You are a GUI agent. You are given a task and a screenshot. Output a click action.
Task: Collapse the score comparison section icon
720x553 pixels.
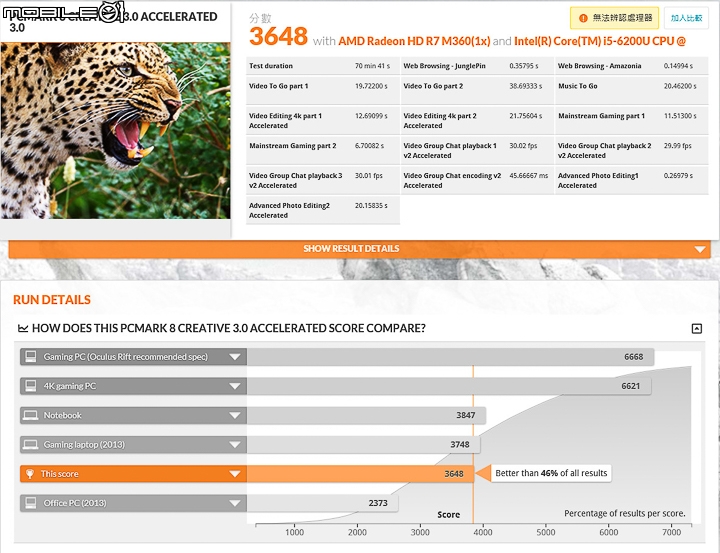click(697, 328)
